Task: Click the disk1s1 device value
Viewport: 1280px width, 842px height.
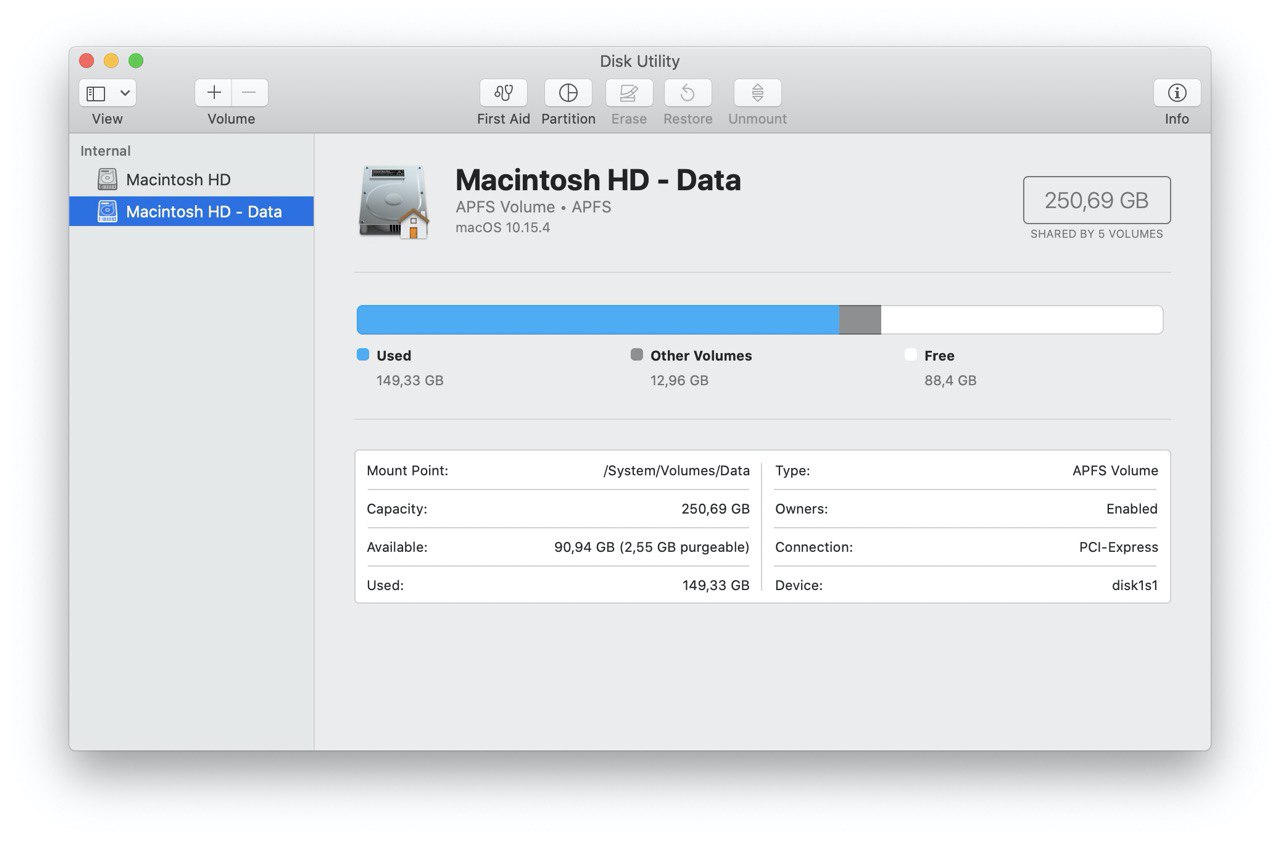Action: pos(1135,585)
